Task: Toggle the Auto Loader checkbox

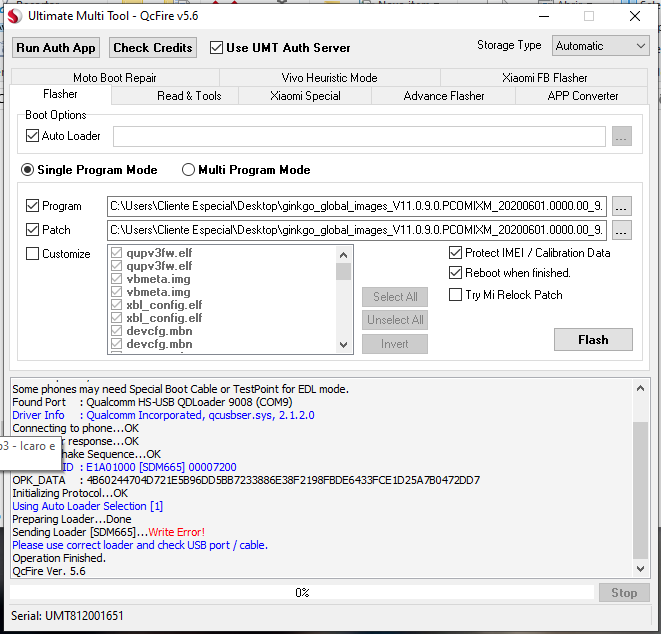Action: [32, 136]
